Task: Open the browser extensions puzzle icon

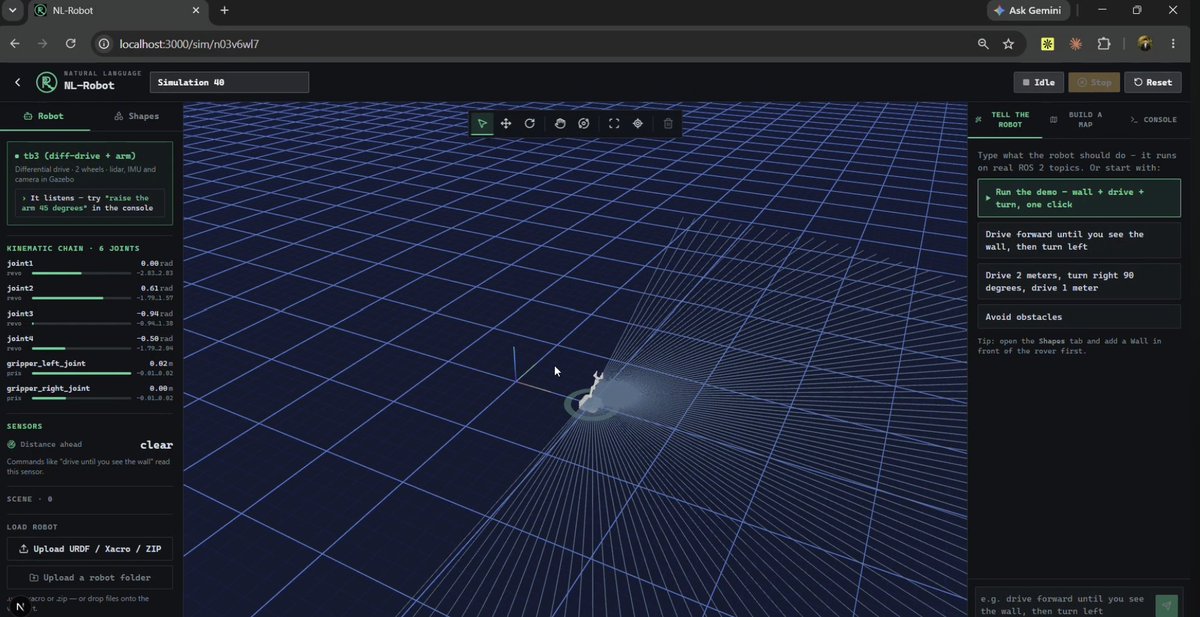Action: pos(1104,44)
